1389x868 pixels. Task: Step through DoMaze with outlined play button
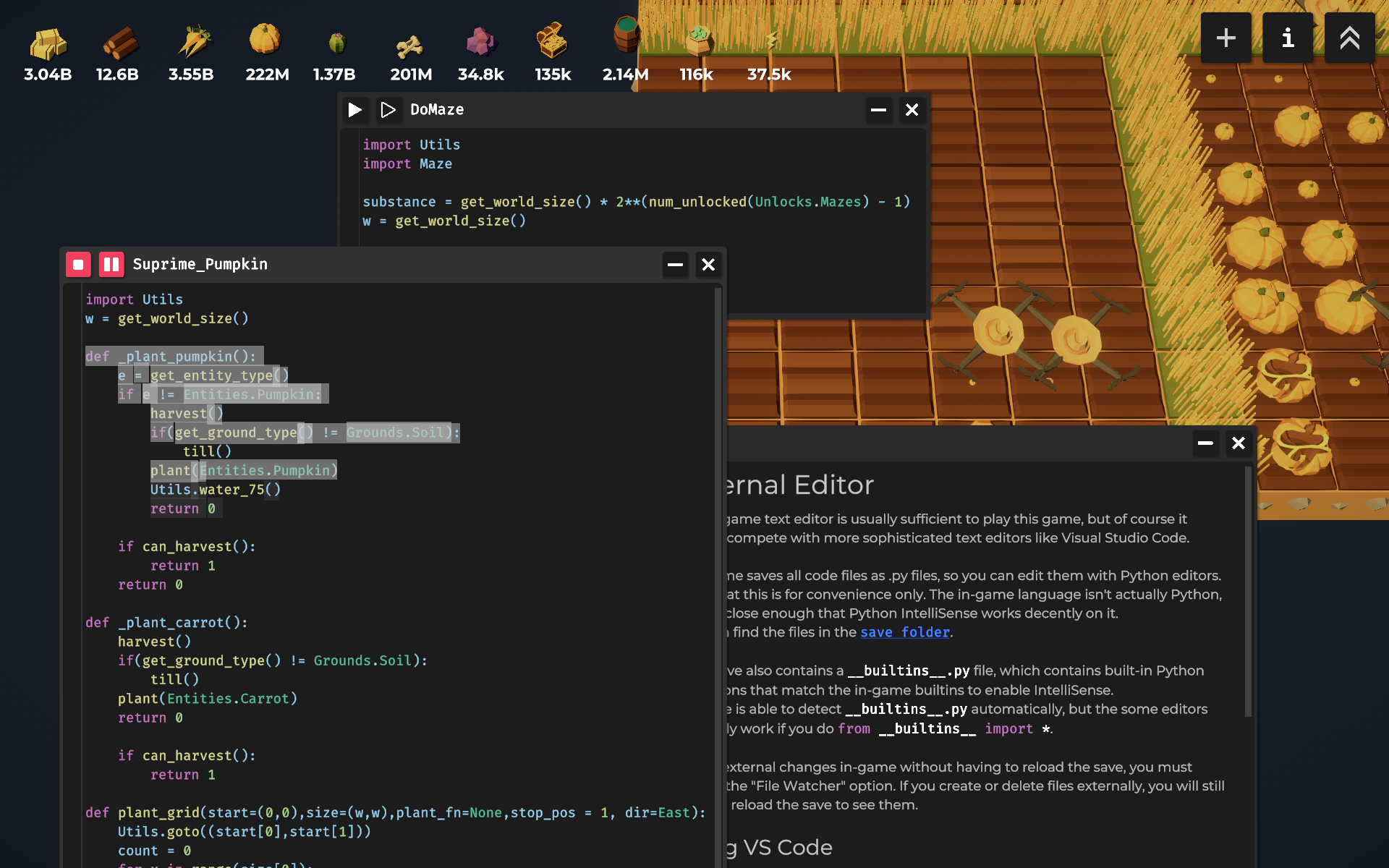(x=388, y=110)
